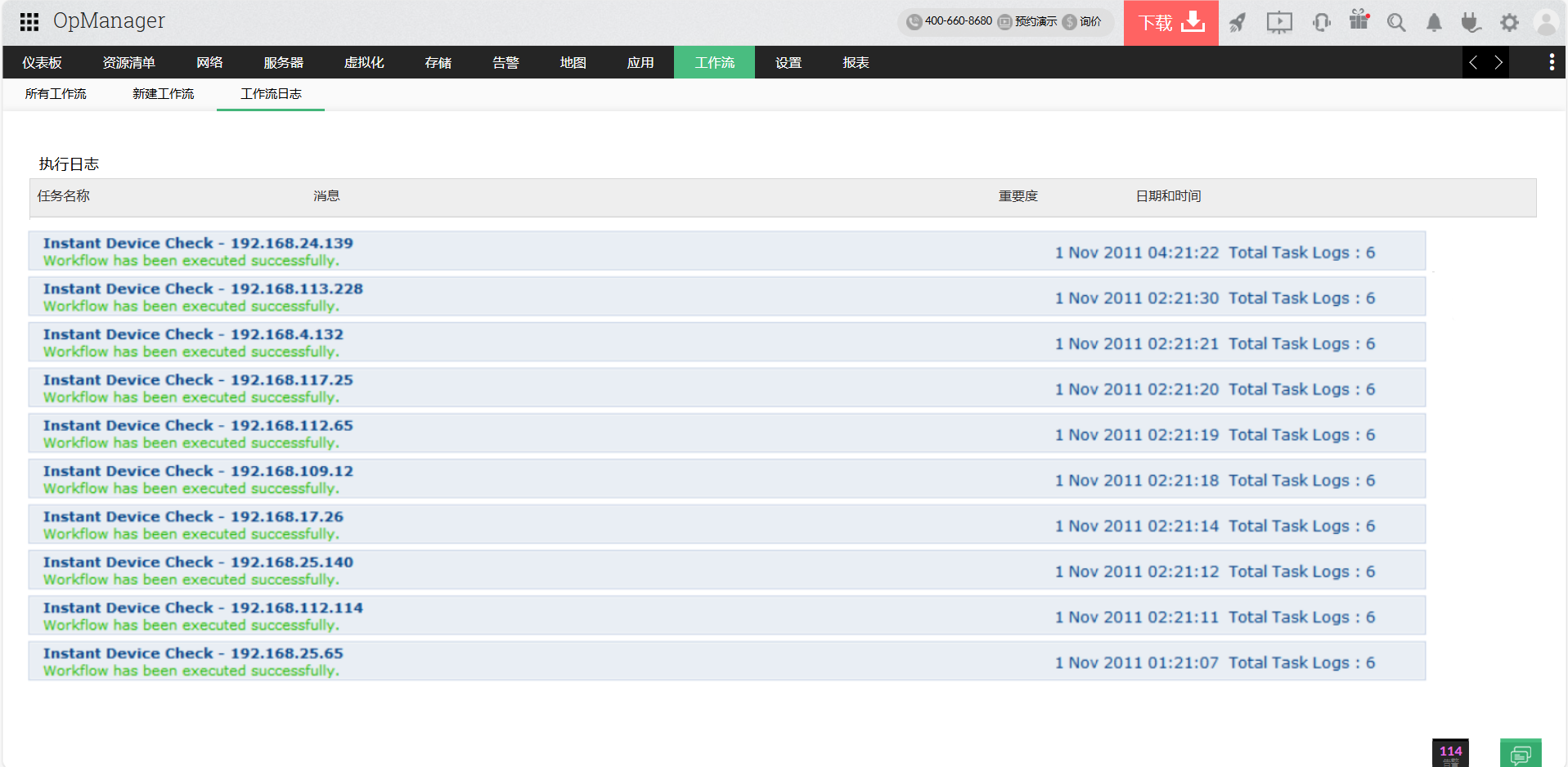Image resolution: width=1568 pixels, height=767 pixels.
Task: Click the timestamp 1 Nov 2011 02:21:14
Action: [1137, 527]
